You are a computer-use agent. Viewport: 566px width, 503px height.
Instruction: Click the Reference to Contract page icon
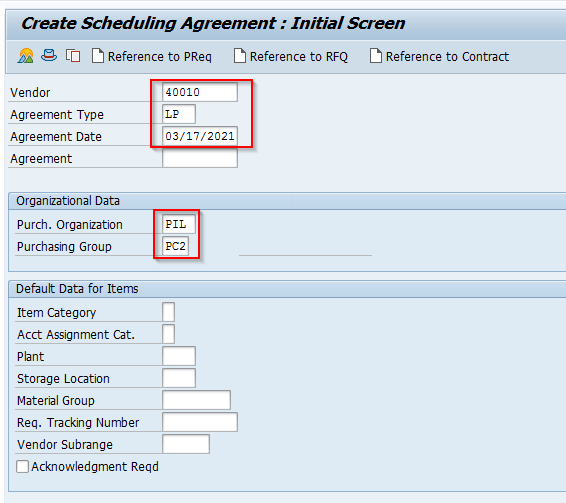click(375, 56)
